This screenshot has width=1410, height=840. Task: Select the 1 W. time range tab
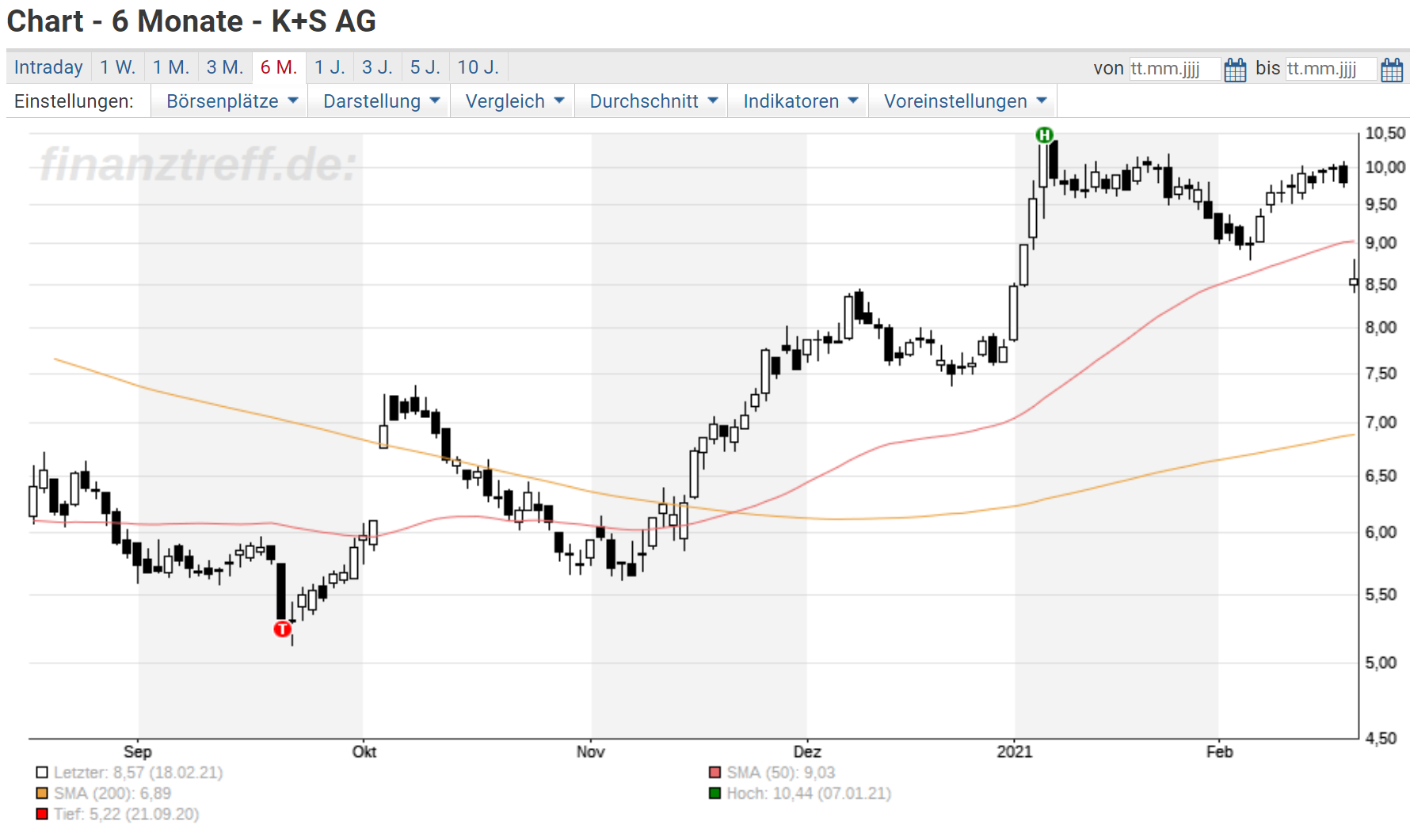[118, 67]
